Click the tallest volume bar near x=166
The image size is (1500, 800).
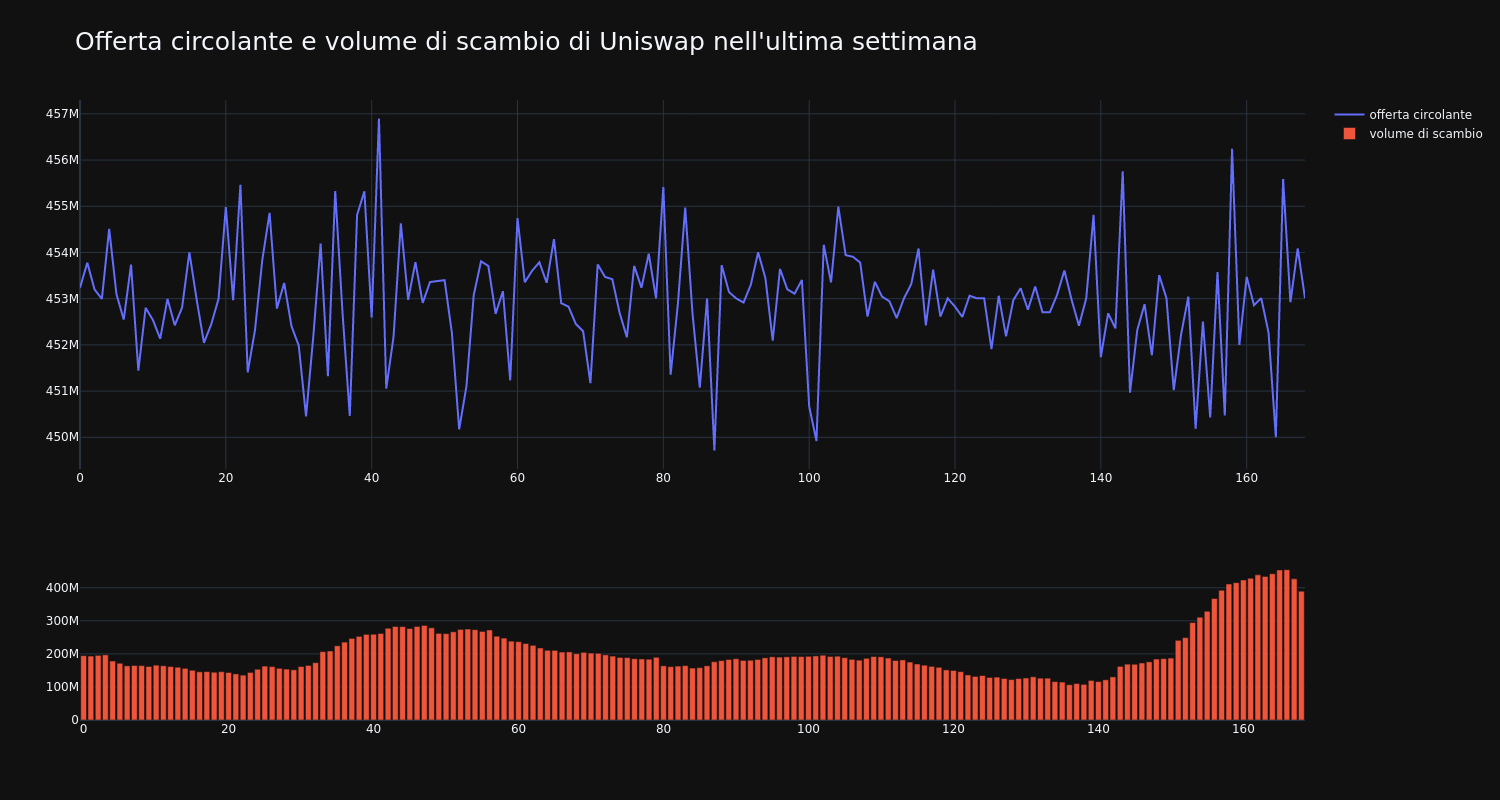click(x=1287, y=645)
